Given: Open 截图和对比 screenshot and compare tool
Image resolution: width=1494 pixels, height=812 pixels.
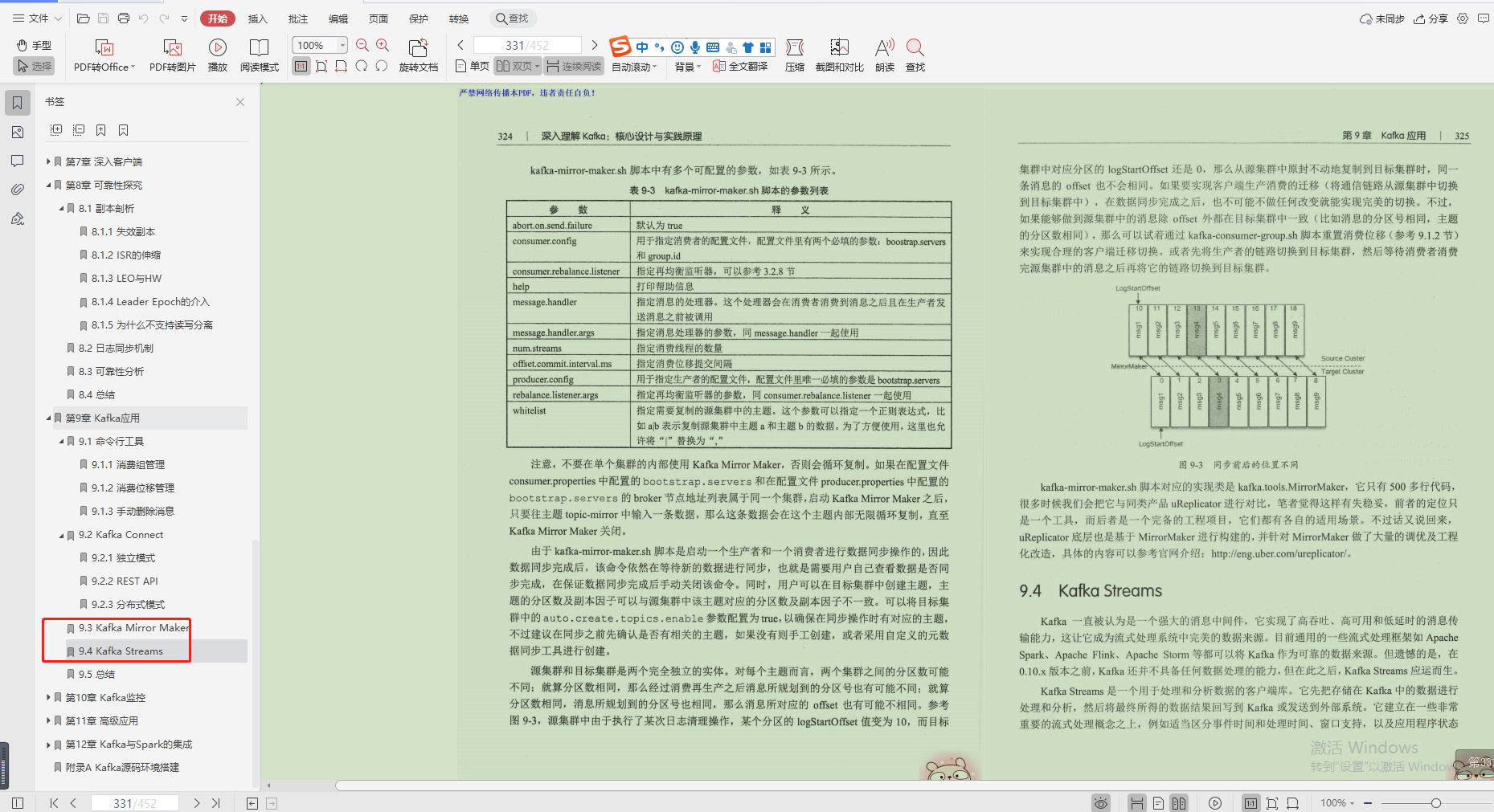Looking at the screenshot, I should [840, 55].
